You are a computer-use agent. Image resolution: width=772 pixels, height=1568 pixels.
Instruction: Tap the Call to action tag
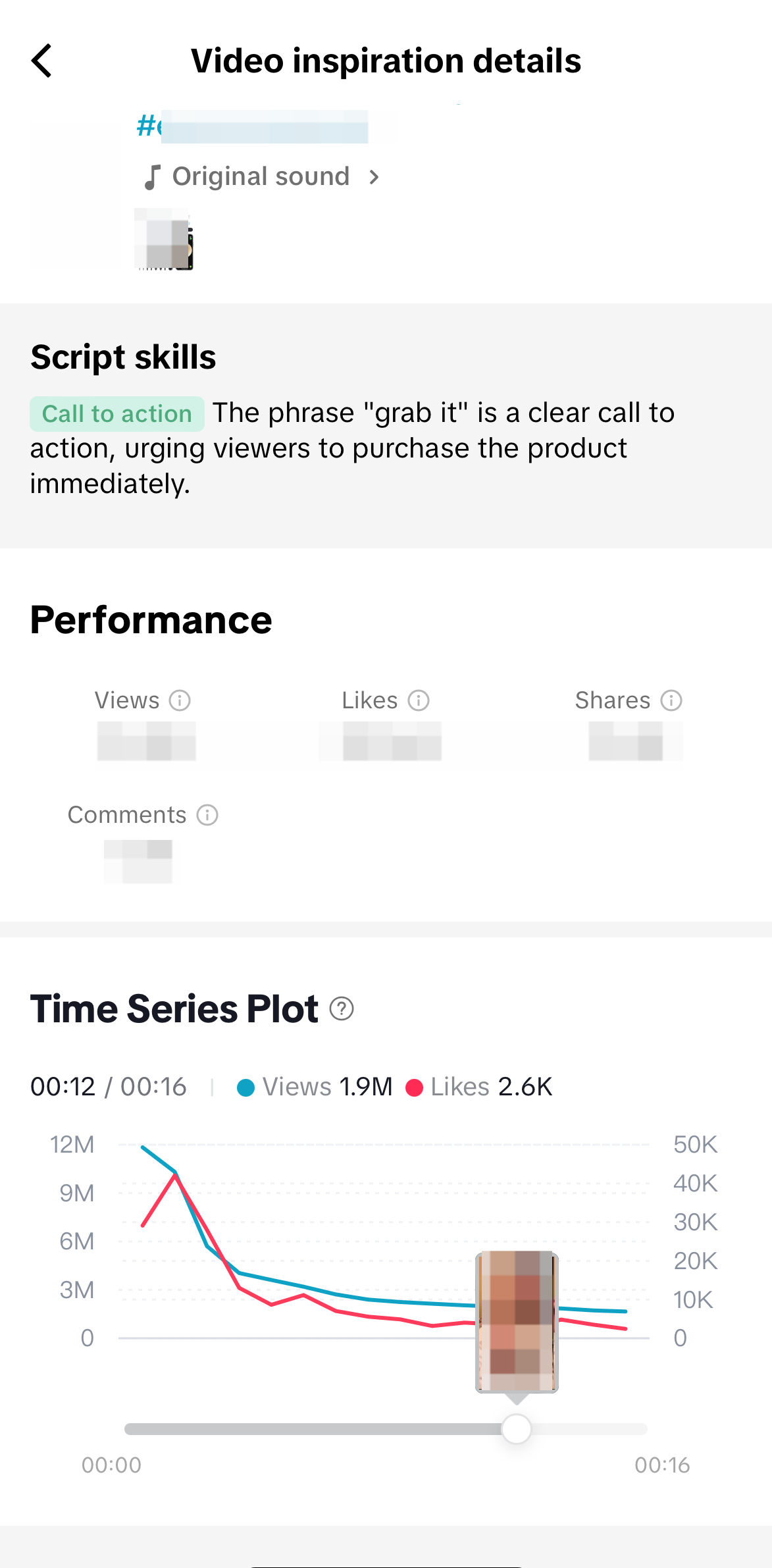pyautogui.click(x=117, y=414)
